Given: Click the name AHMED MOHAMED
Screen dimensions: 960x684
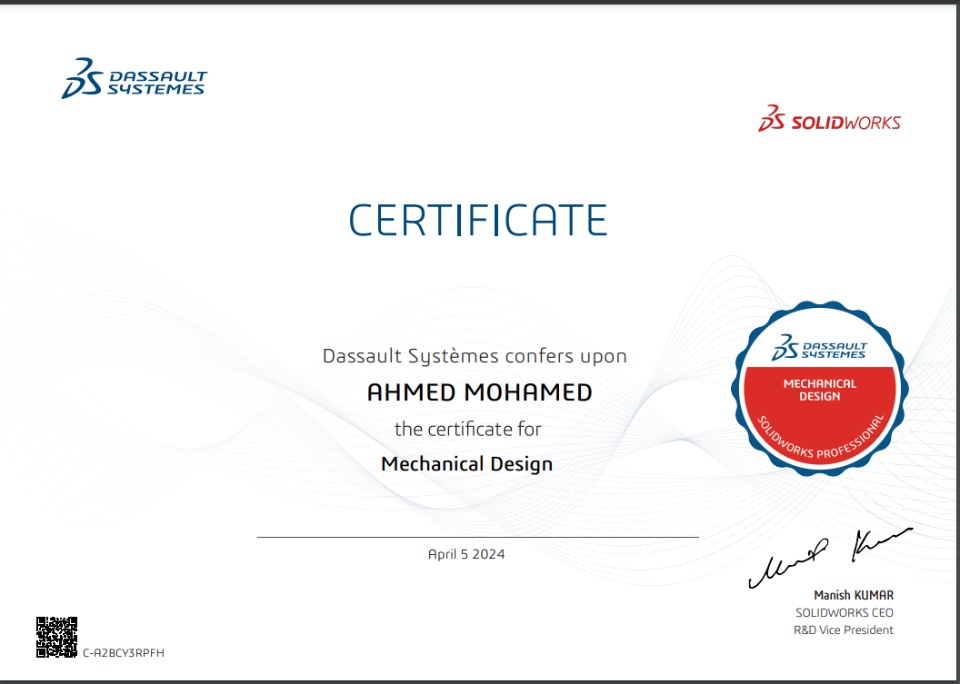Looking at the screenshot, I should coord(479,393).
